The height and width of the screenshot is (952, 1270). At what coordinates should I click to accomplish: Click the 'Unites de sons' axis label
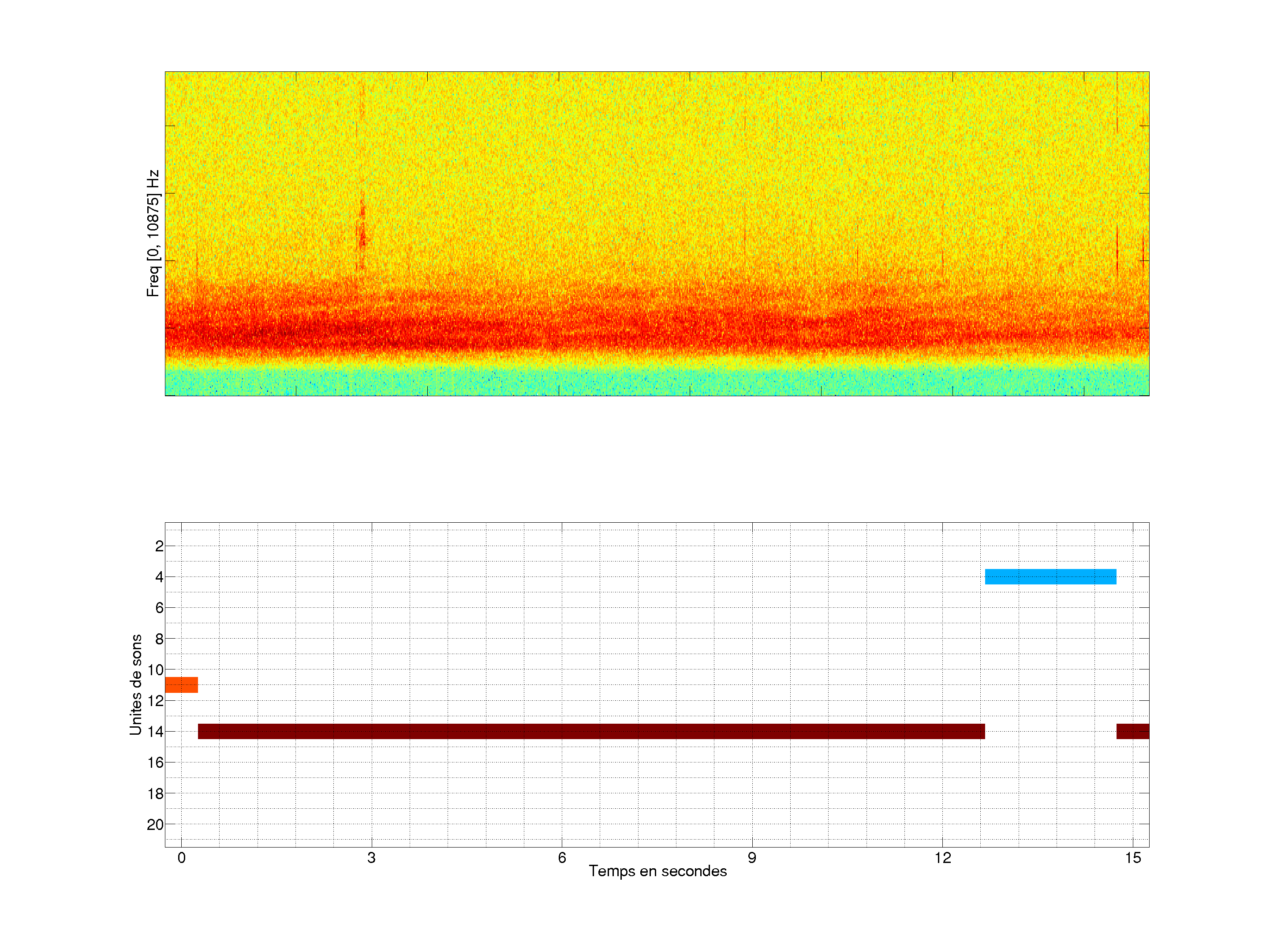tap(136, 684)
